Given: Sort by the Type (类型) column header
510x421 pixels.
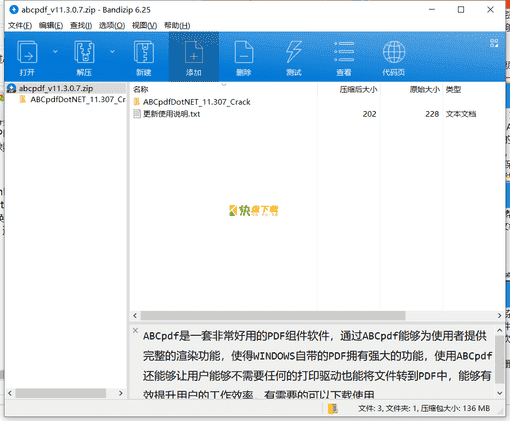Looking at the screenshot, I should point(453,89).
